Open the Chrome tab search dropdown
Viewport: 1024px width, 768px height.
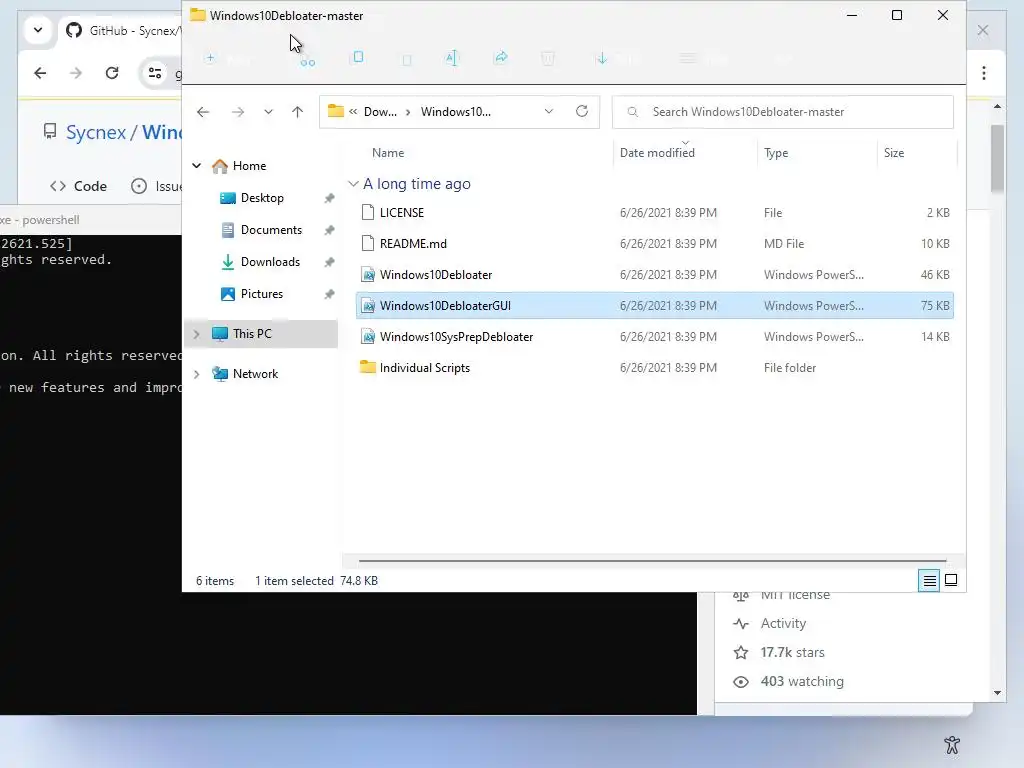tap(38, 30)
